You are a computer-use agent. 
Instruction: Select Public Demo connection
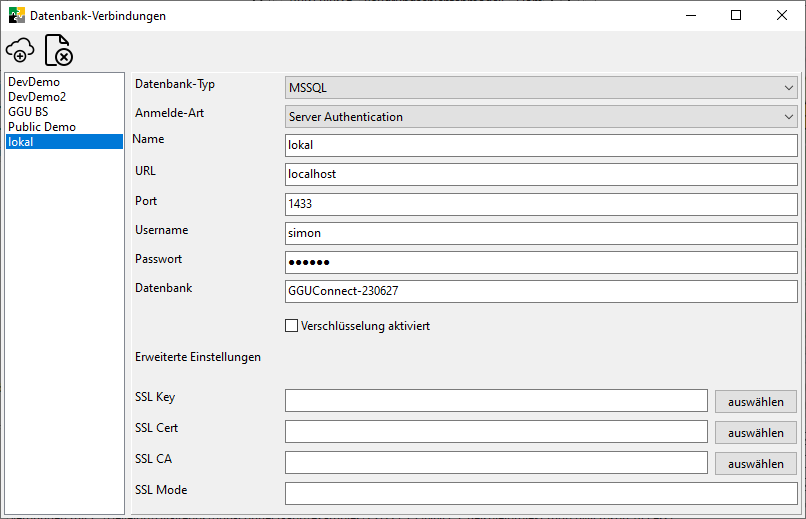42,127
